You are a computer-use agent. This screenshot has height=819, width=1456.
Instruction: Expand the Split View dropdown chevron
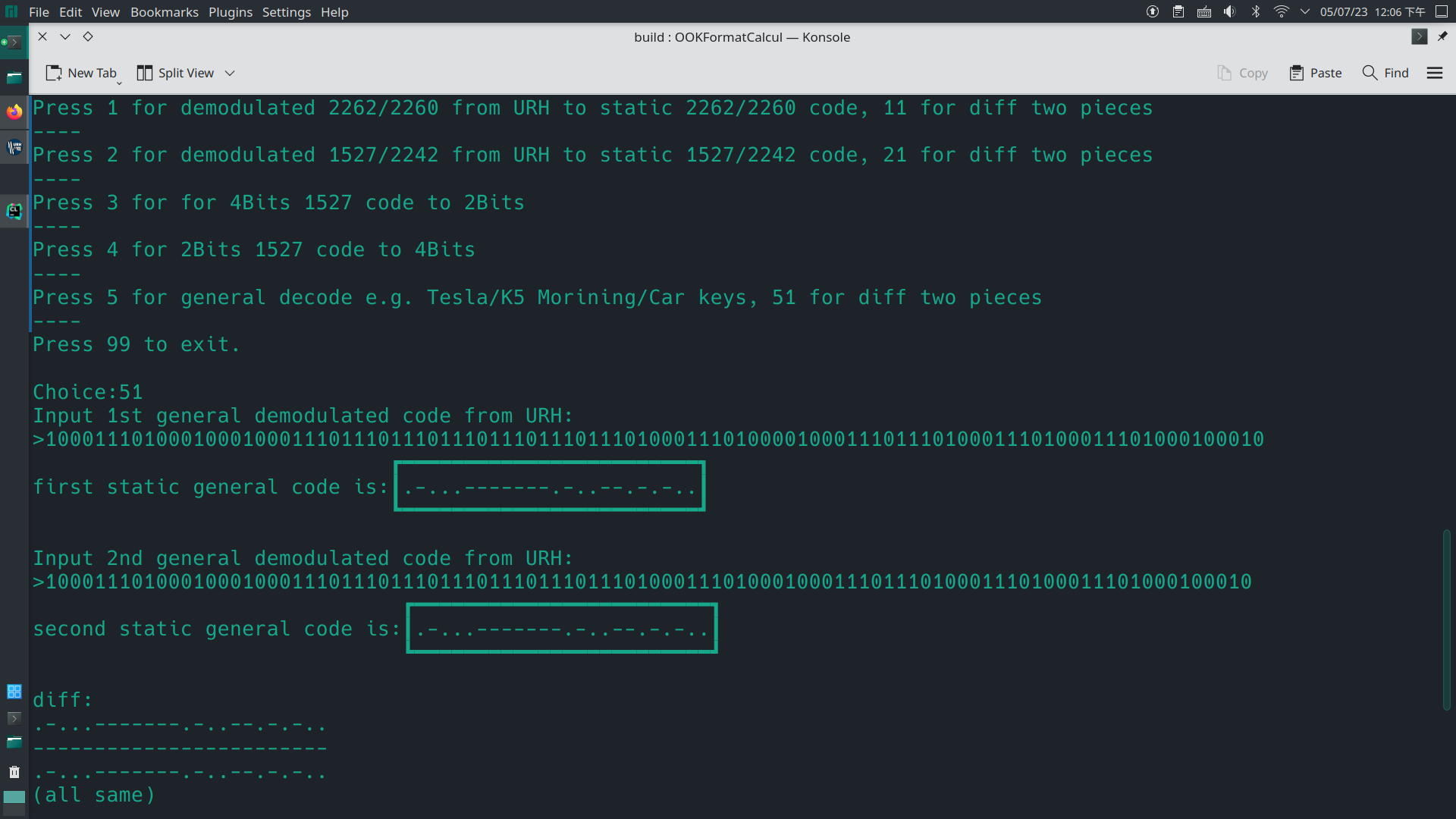[230, 73]
